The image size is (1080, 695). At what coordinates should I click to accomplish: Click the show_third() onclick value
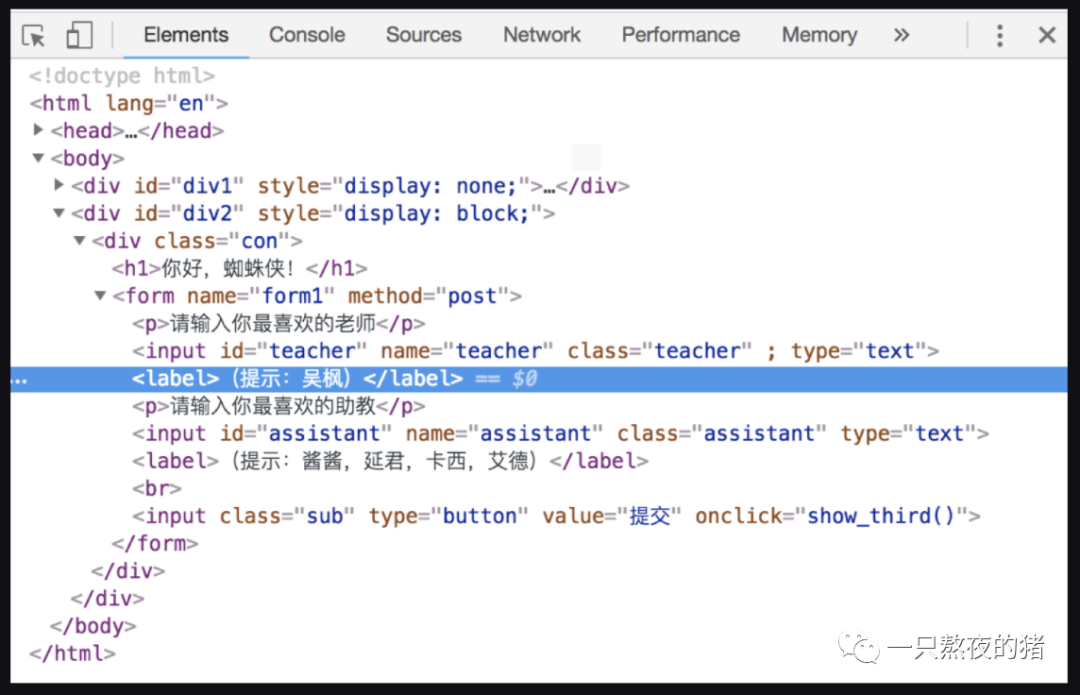point(881,516)
